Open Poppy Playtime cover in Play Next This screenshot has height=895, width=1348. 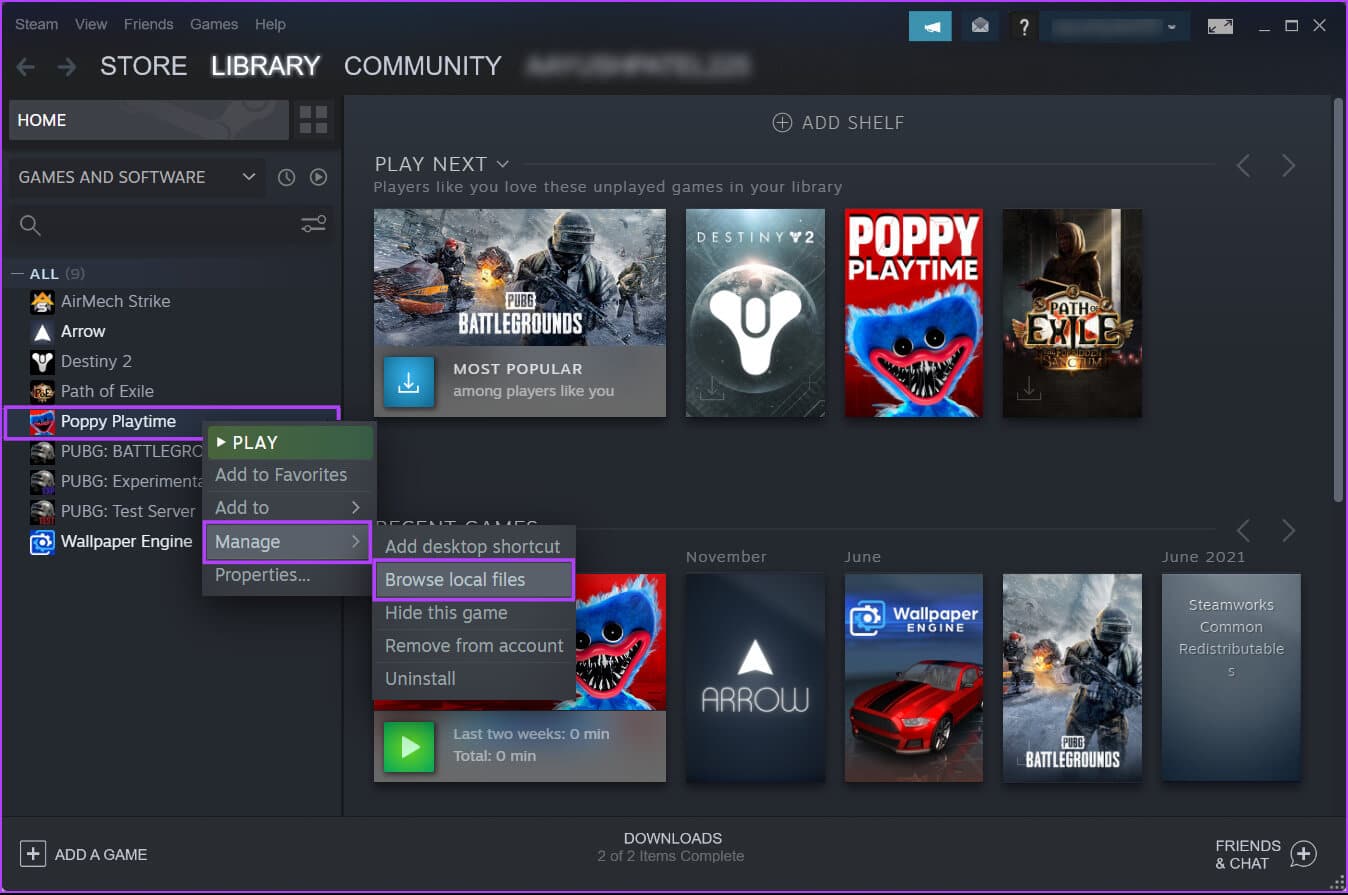[914, 313]
